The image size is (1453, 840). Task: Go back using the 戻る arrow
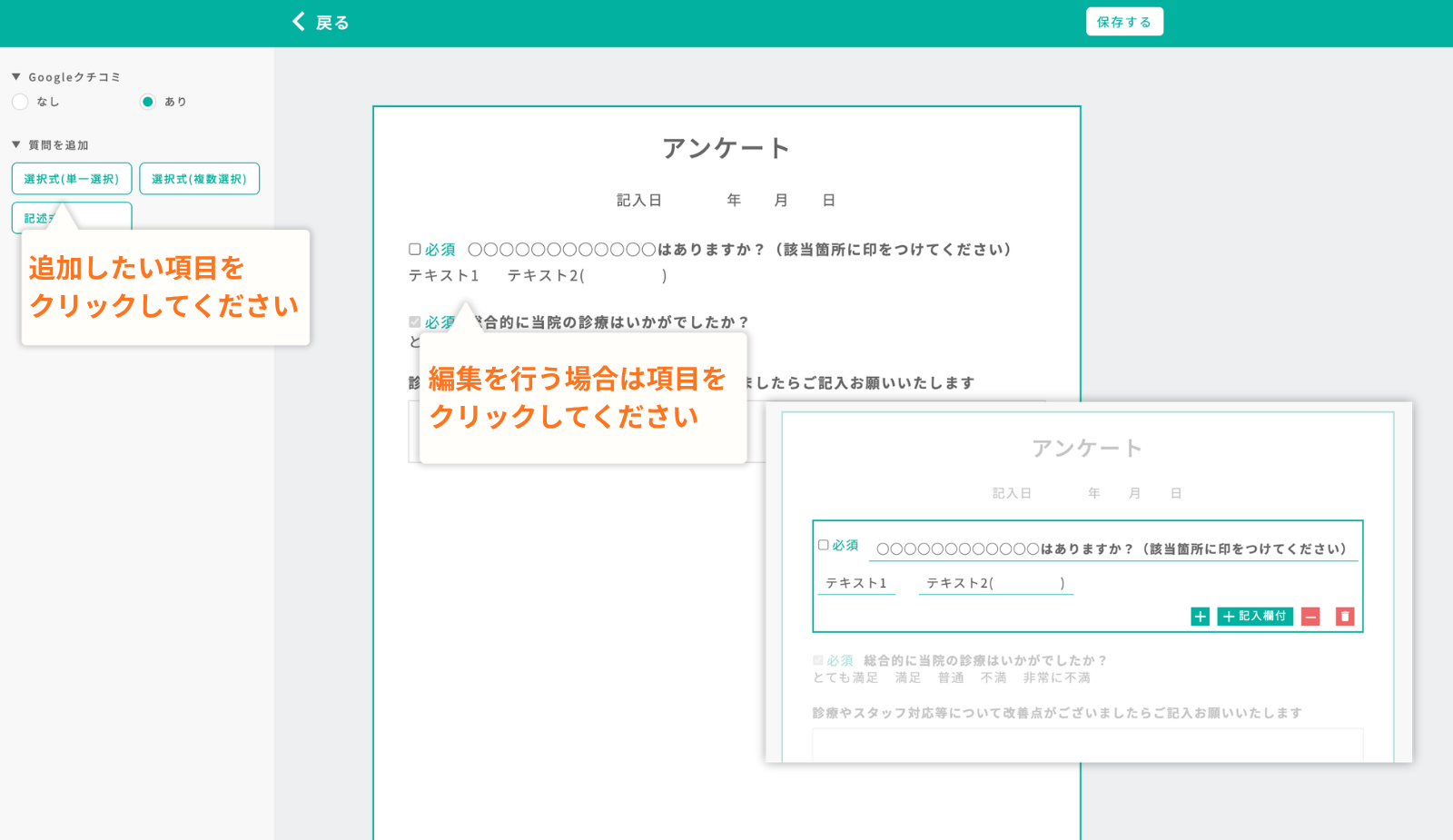(x=299, y=22)
